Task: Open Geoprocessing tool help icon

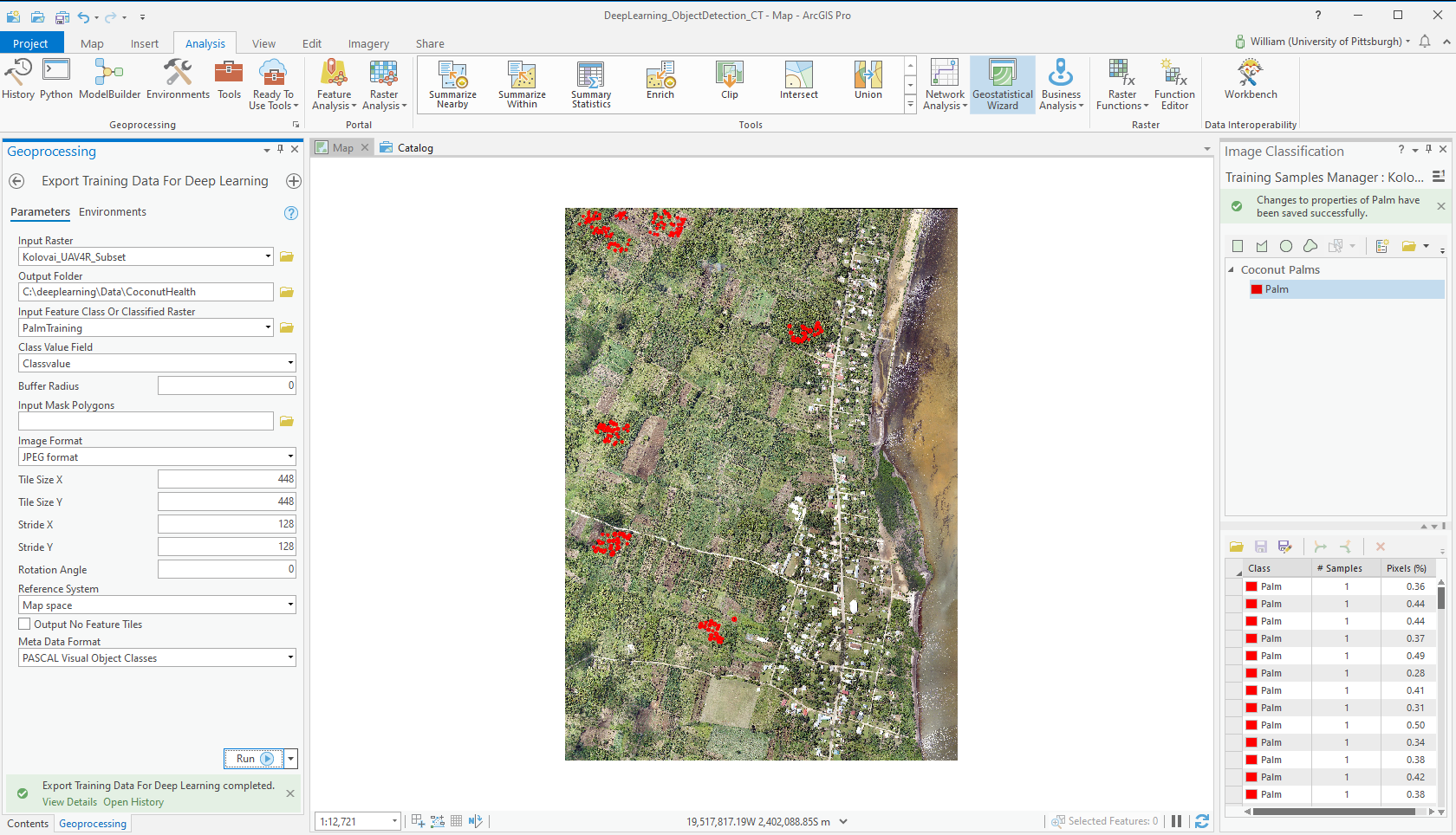Action: pos(291,213)
